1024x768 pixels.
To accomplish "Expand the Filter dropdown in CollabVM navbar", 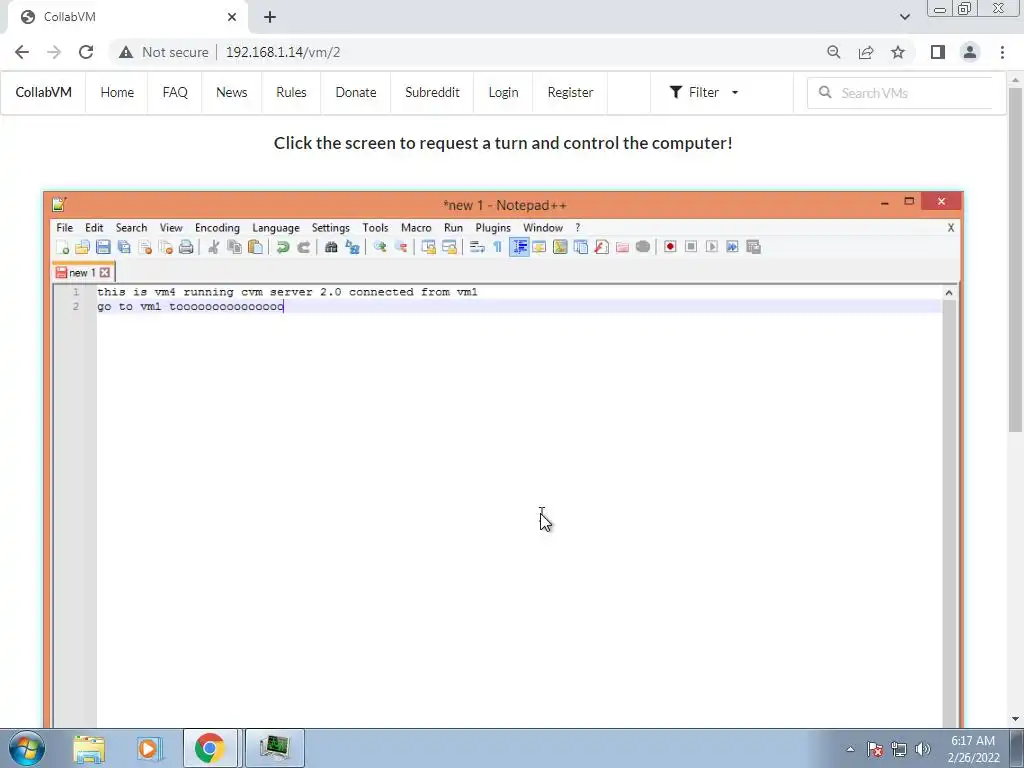I will 704,93.
